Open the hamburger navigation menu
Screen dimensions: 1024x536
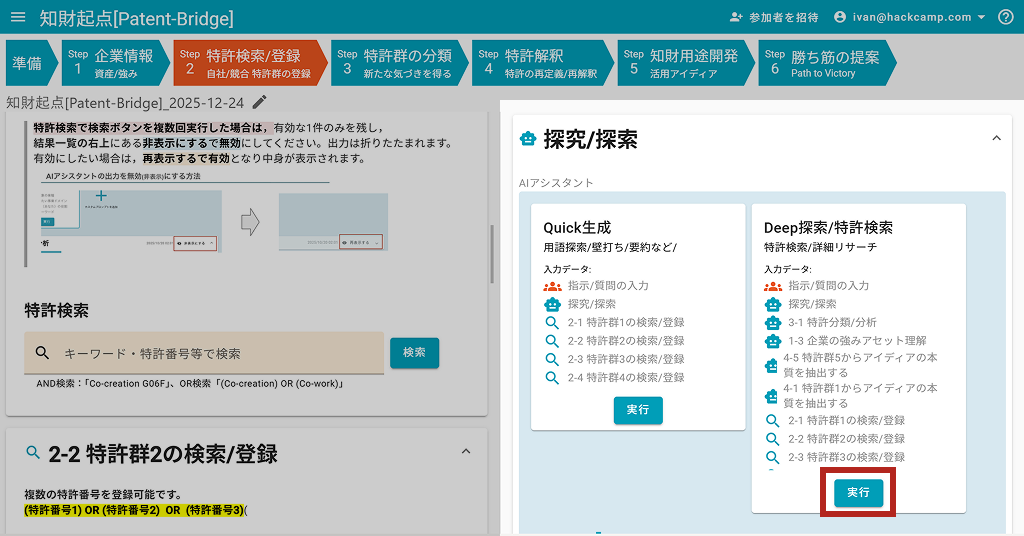point(18,18)
